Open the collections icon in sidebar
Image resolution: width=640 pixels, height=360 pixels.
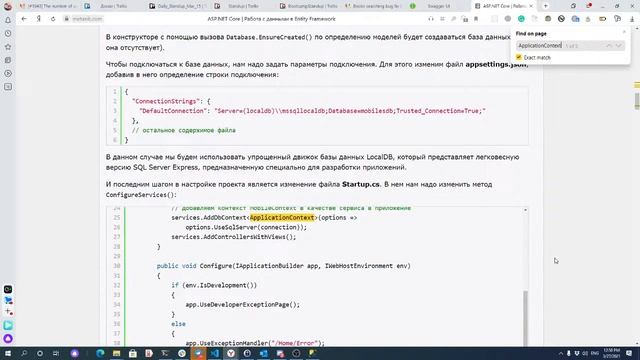pos(8,60)
